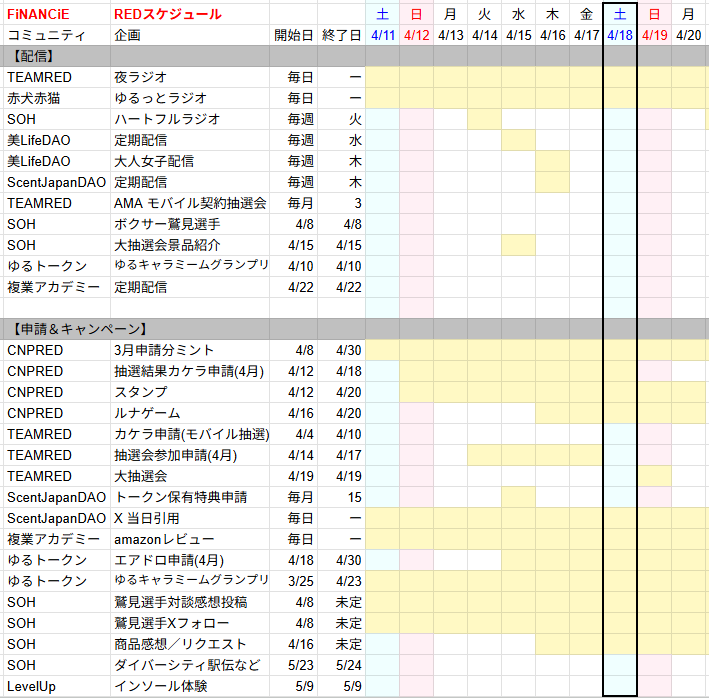
Task: Select the 終了日 column header
Action: 341,35
